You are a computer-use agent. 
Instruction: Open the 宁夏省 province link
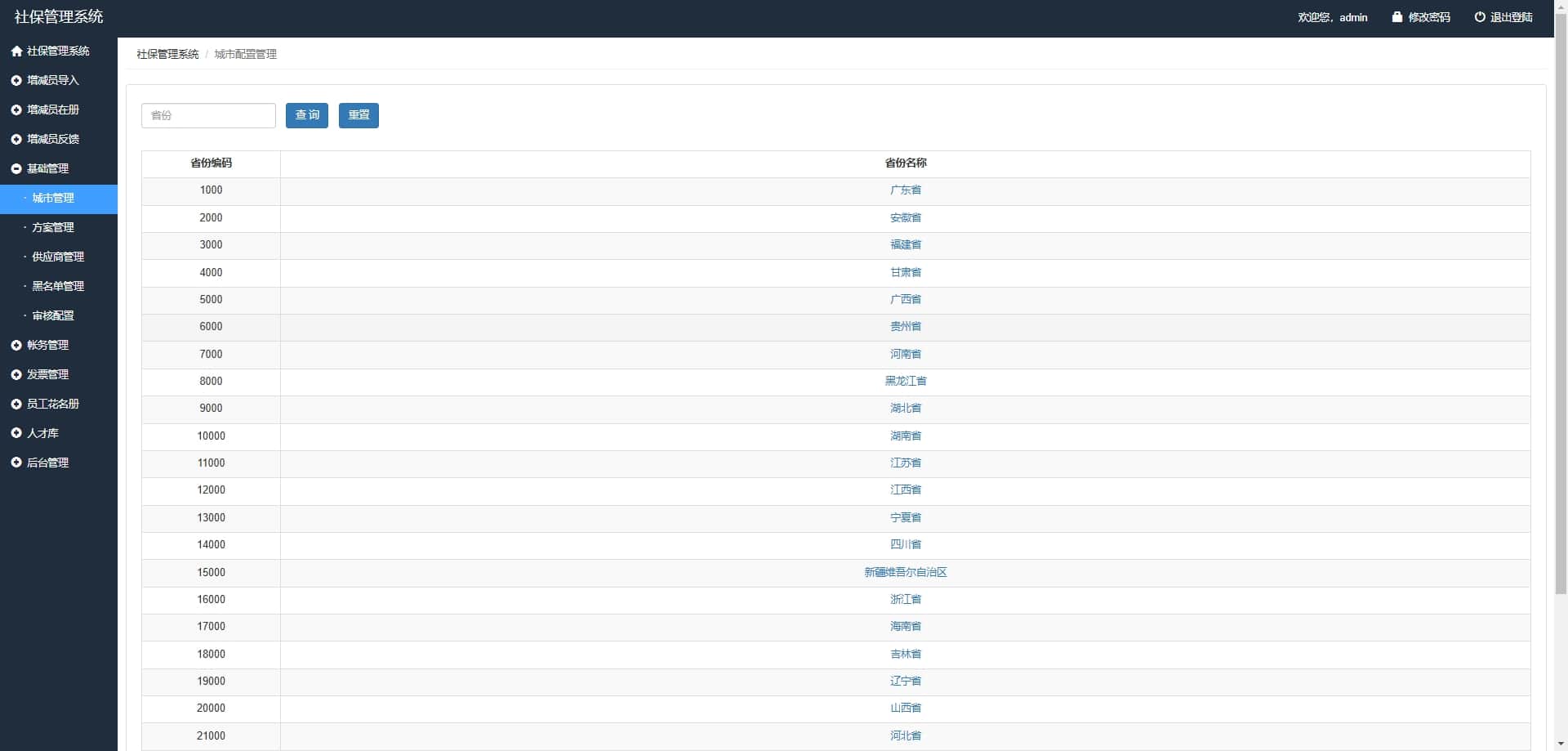(x=906, y=517)
